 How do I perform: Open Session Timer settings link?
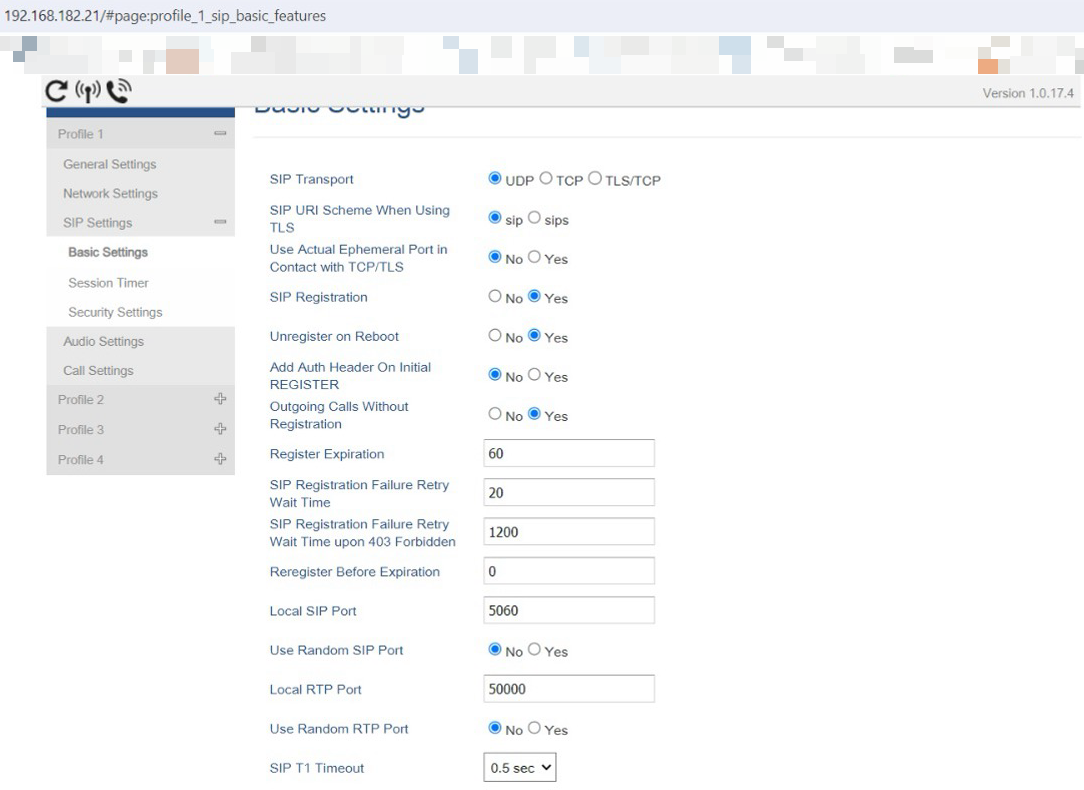click(108, 283)
